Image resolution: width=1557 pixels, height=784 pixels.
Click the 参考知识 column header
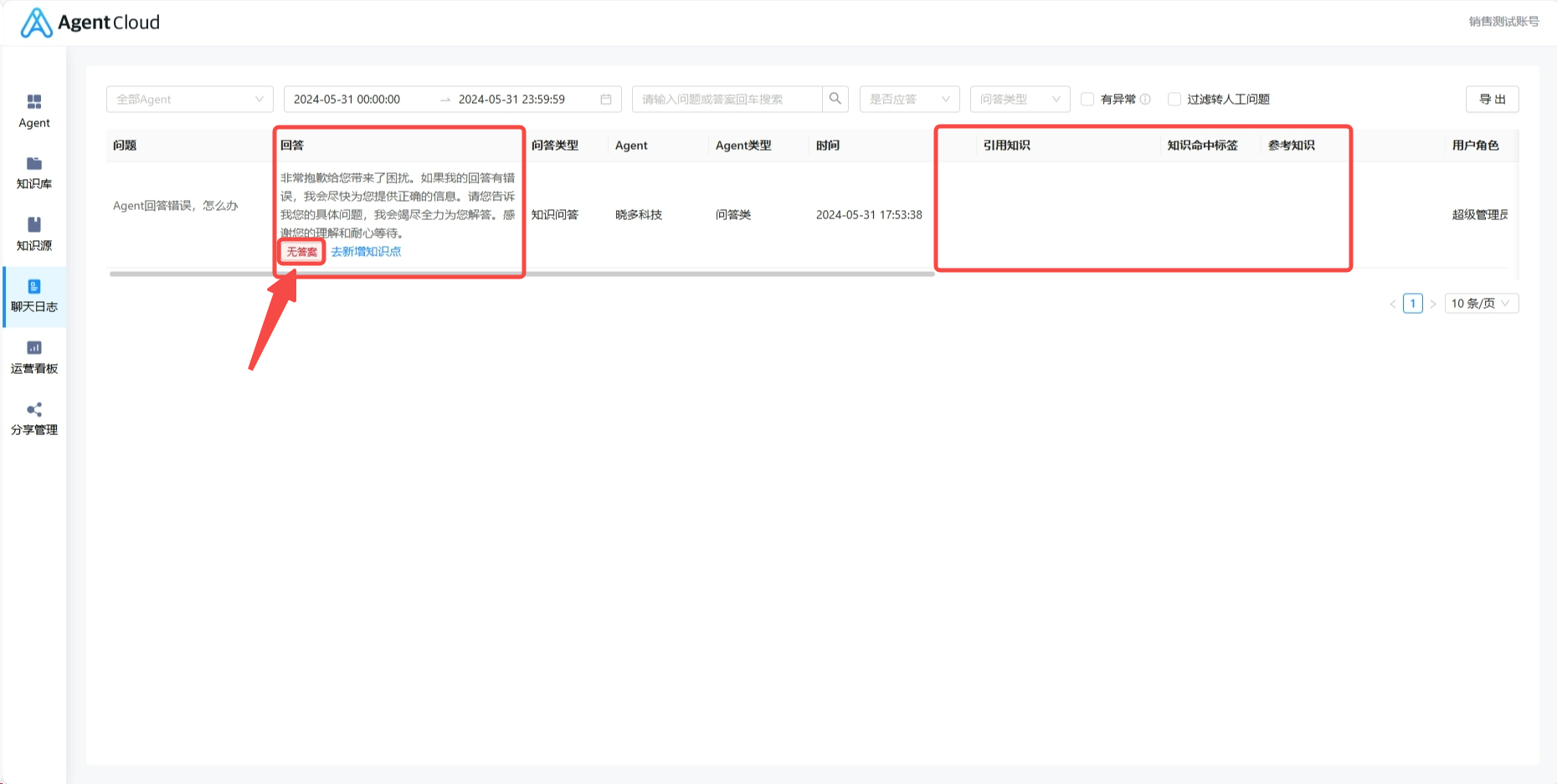point(1292,145)
